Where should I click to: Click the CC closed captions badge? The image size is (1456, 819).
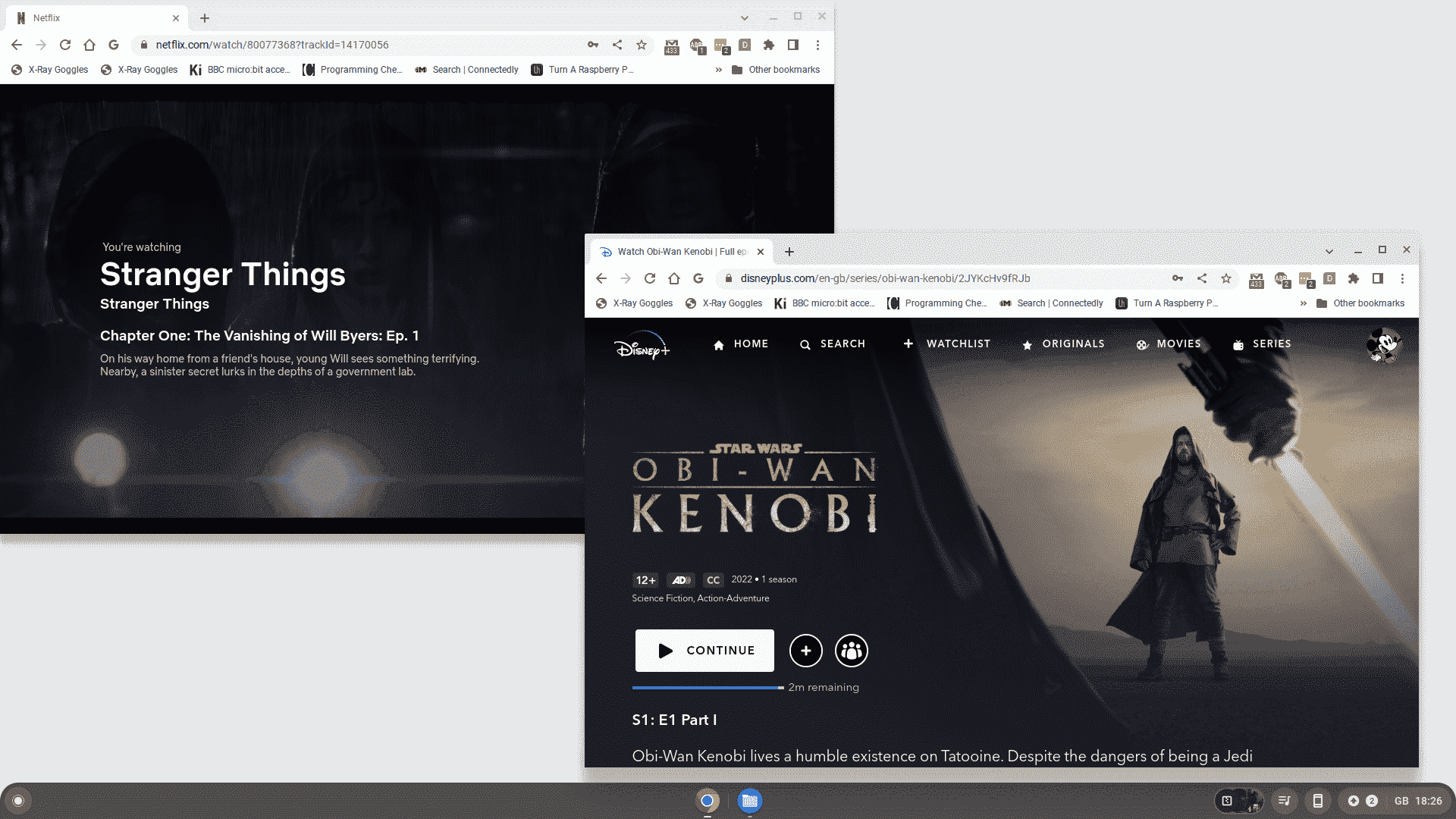(713, 580)
